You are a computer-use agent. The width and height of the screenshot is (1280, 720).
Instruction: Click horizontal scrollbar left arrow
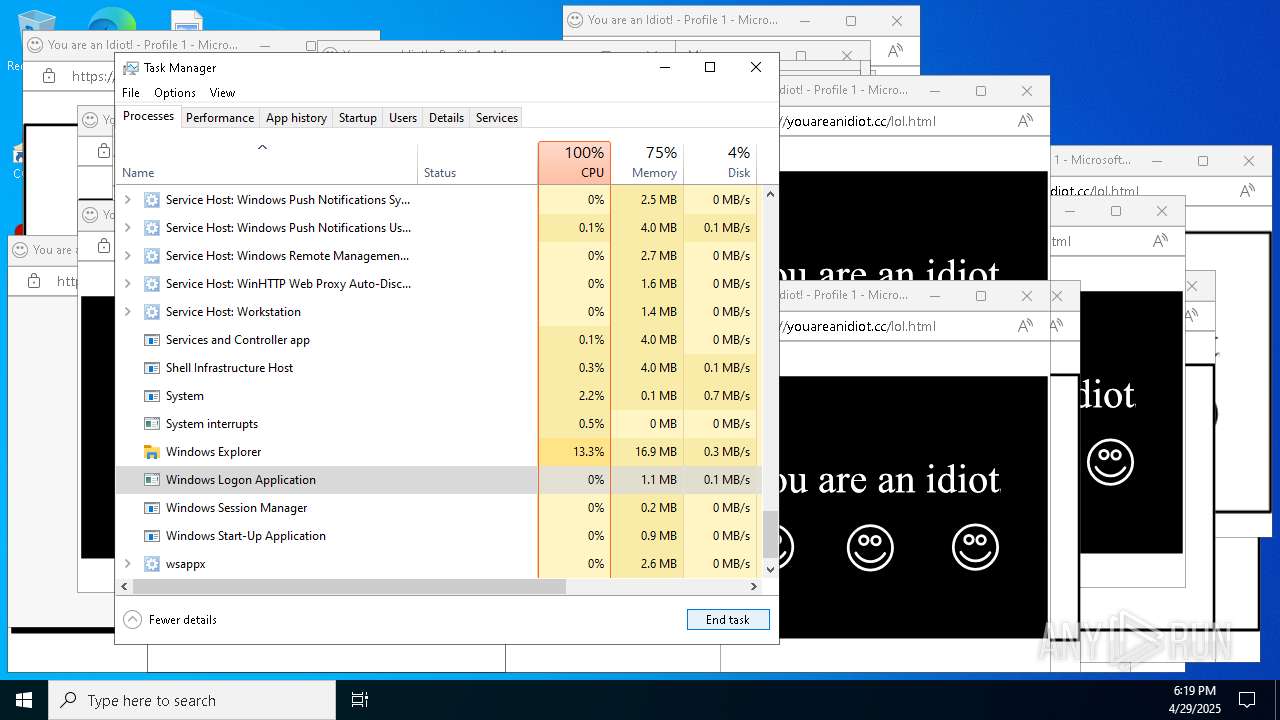tap(124, 587)
